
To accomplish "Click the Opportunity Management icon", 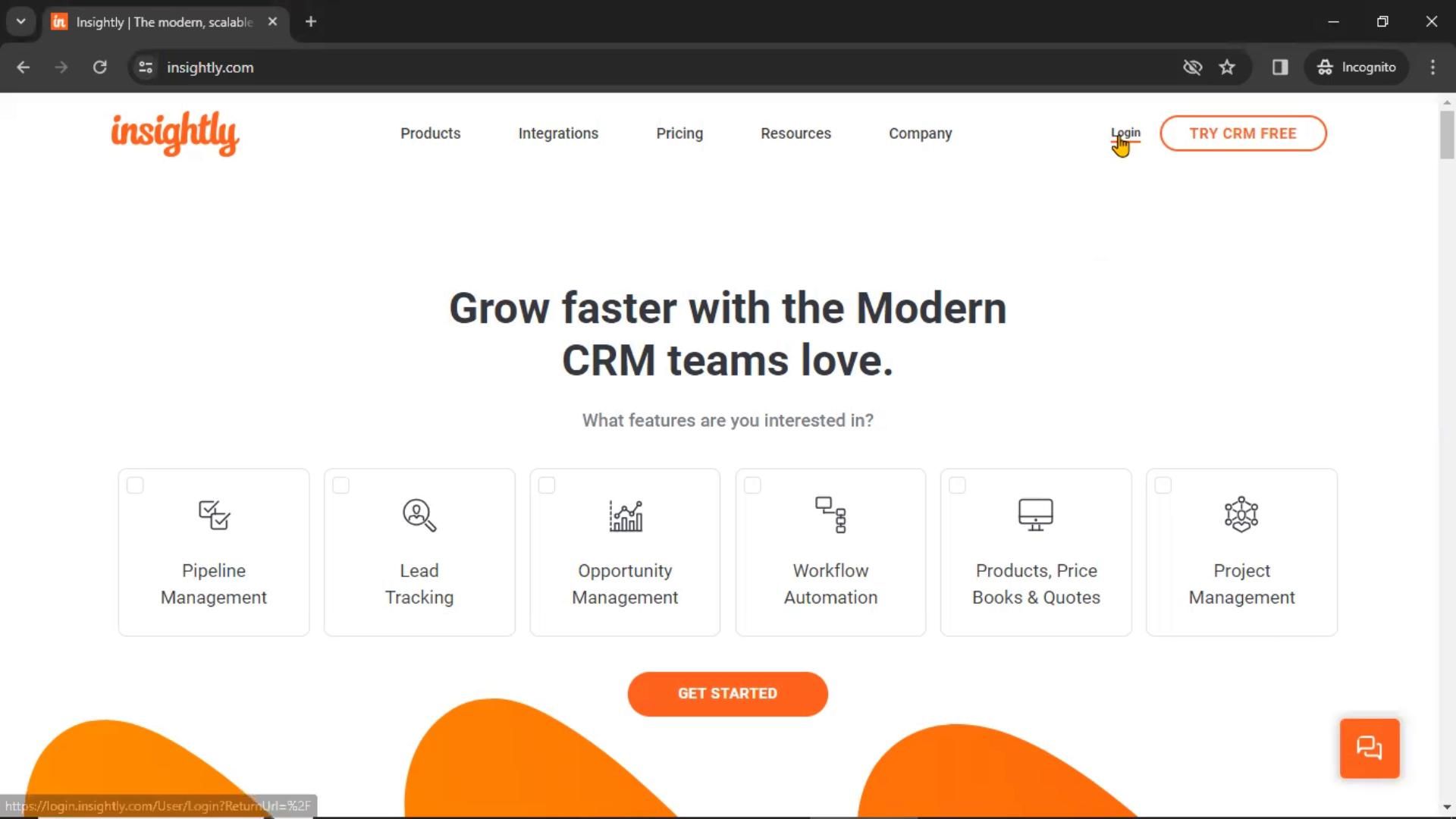I will tap(625, 513).
